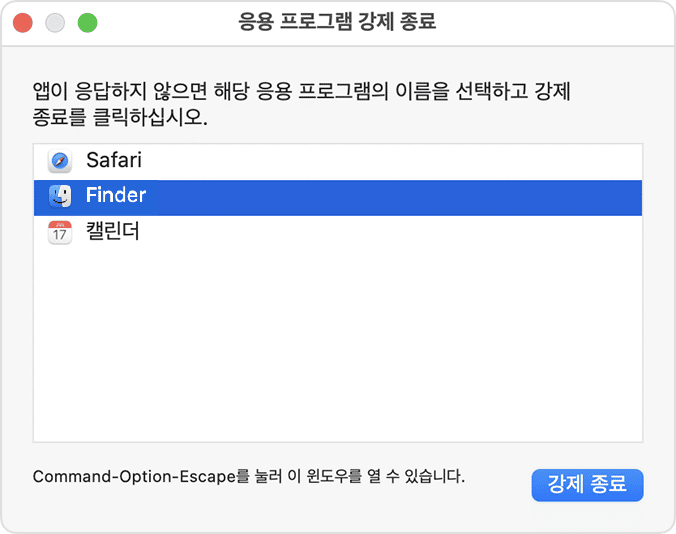Minimize window with the yellow button

tap(54, 22)
